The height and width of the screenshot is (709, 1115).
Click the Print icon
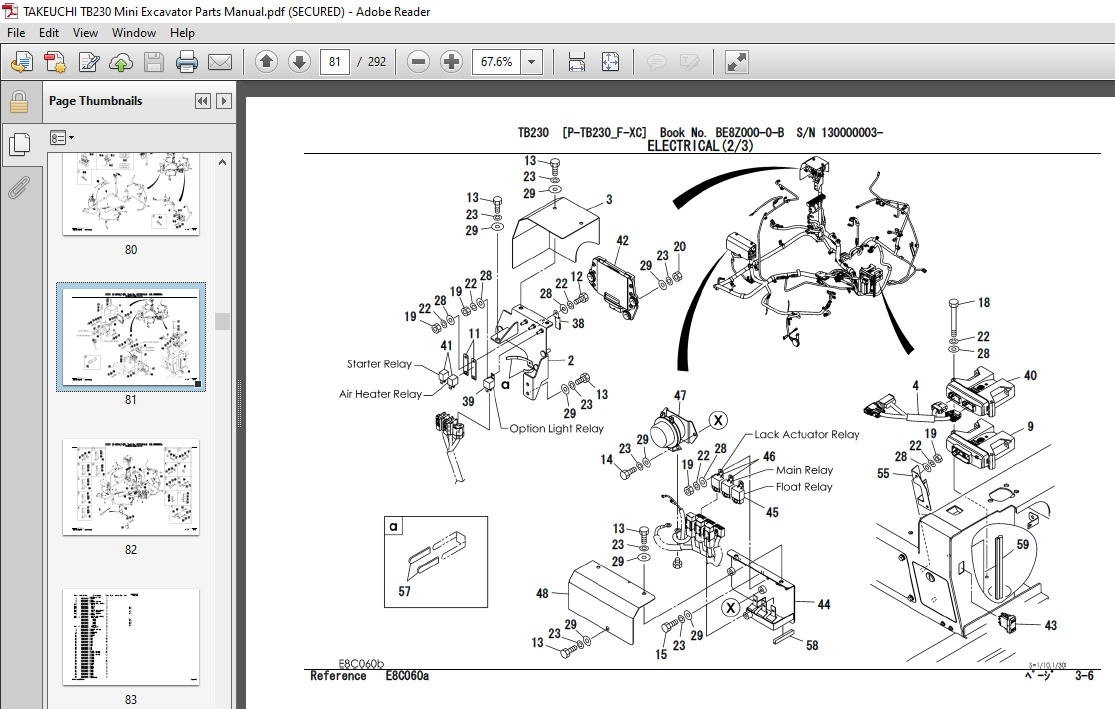pyautogui.click(x=186, y=63)
